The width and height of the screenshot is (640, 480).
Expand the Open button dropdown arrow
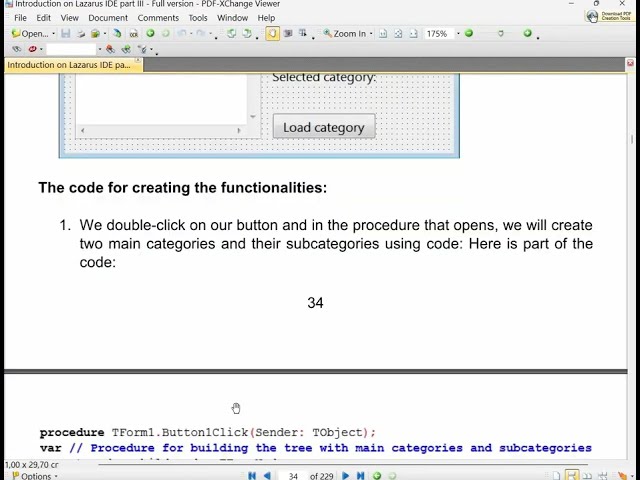point(53,33)
